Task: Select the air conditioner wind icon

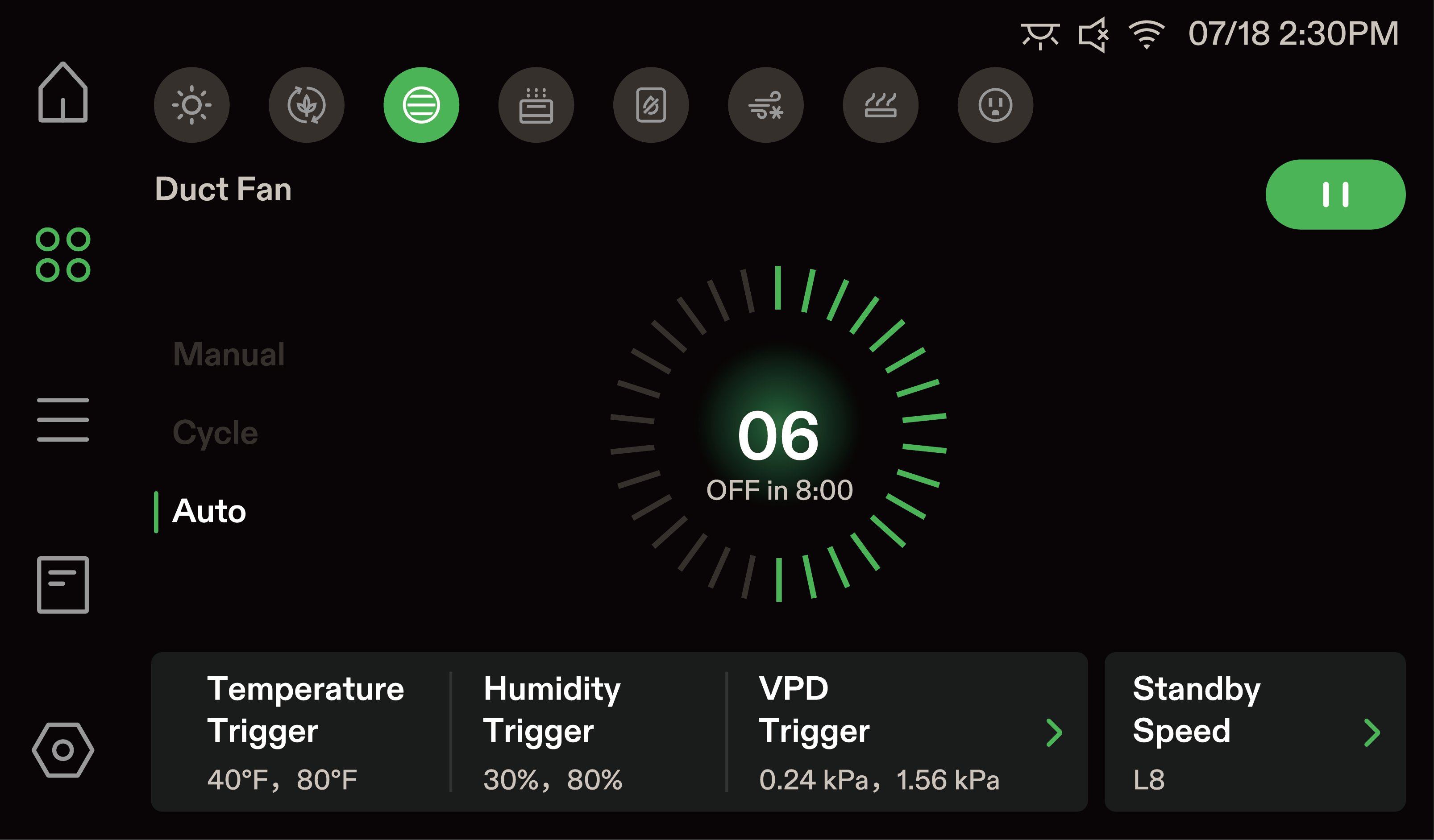Action: 766,105
